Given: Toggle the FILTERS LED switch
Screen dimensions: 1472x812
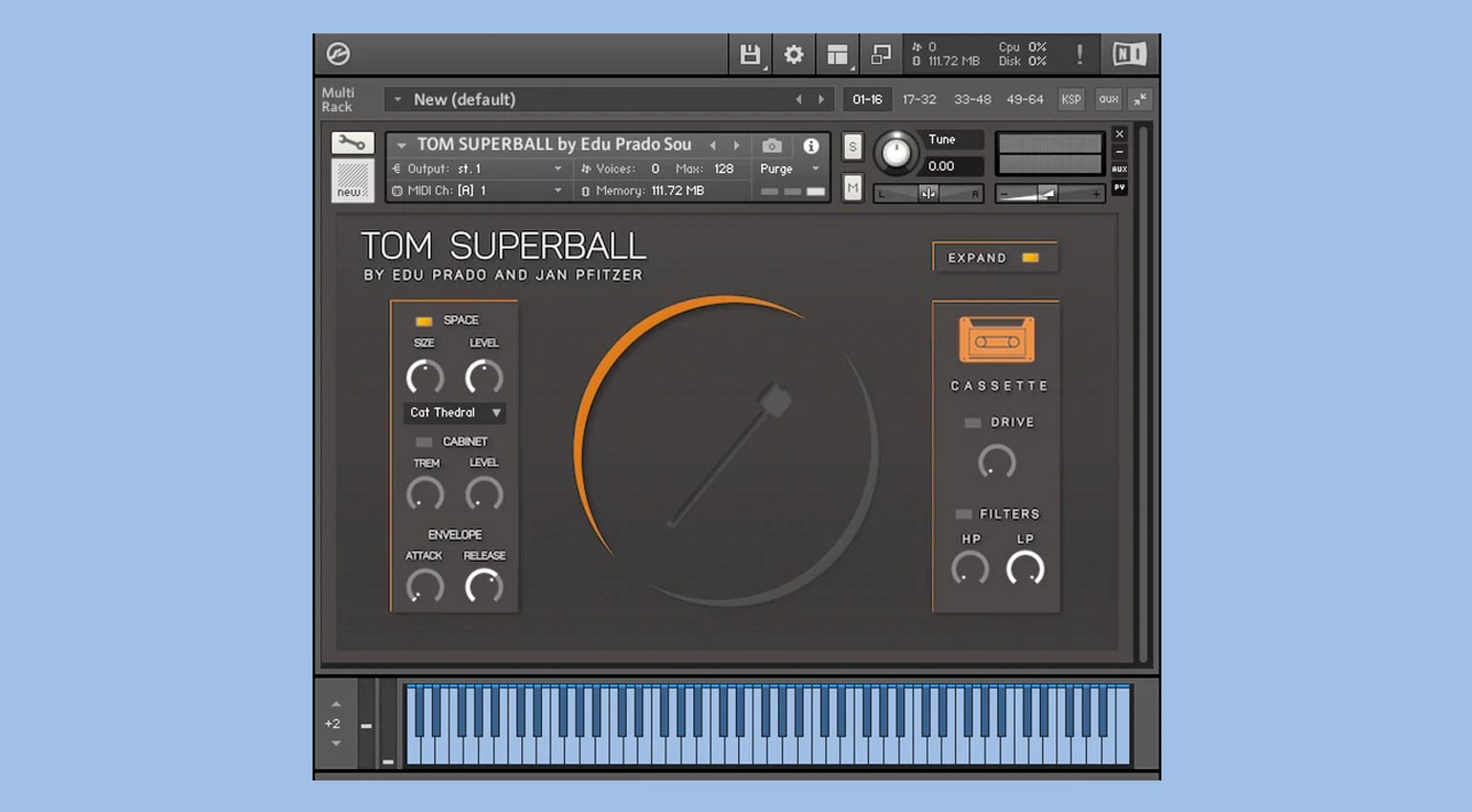Looking at the screenshot, I should coord(963,514).
